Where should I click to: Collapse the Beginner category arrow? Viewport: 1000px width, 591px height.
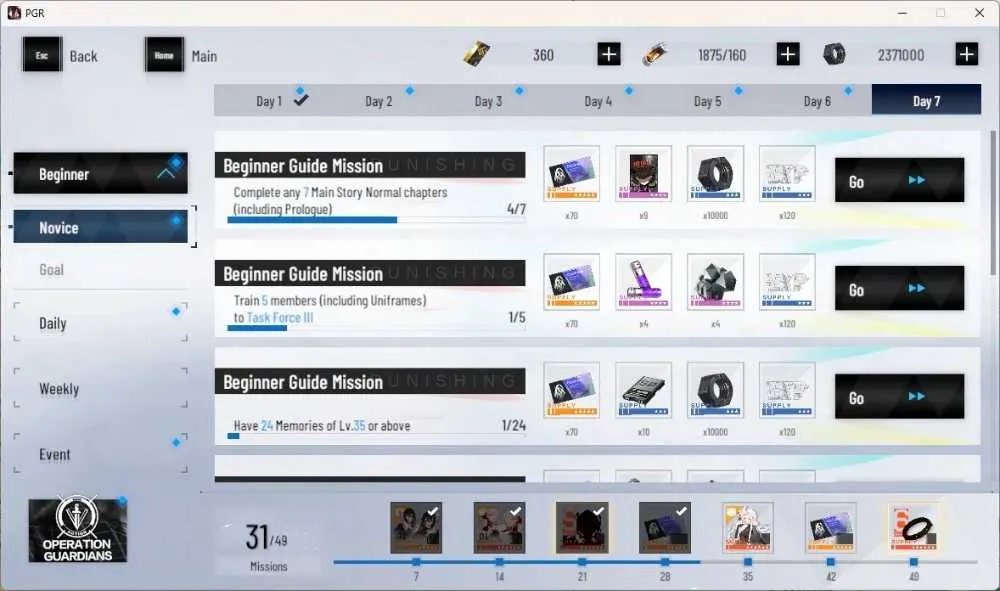coord(166,173)
